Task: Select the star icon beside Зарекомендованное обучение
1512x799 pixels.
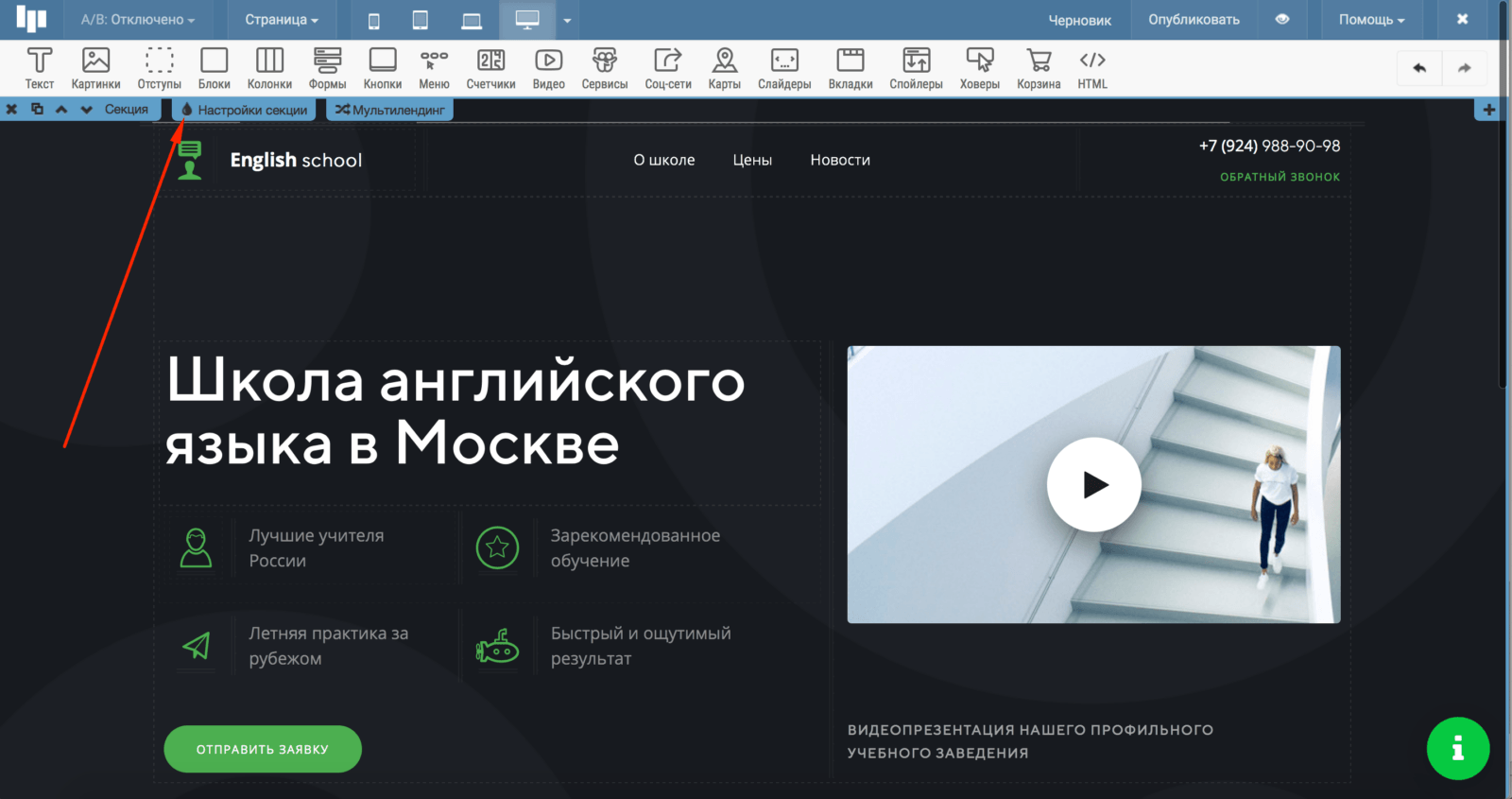Action: pos(497,547)
